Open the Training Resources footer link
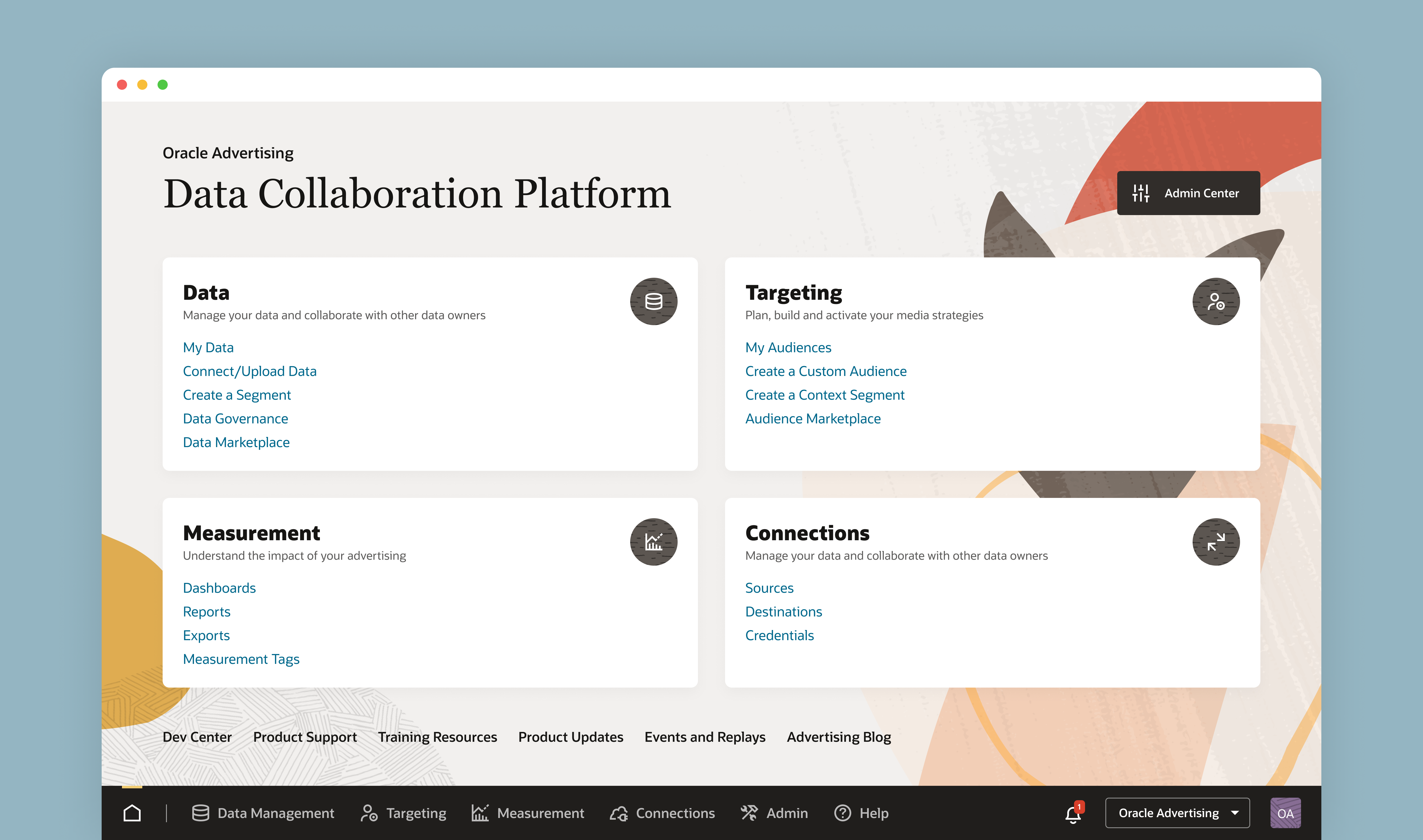Viewport: 1423px width, 840px height. tap(437, 737)
